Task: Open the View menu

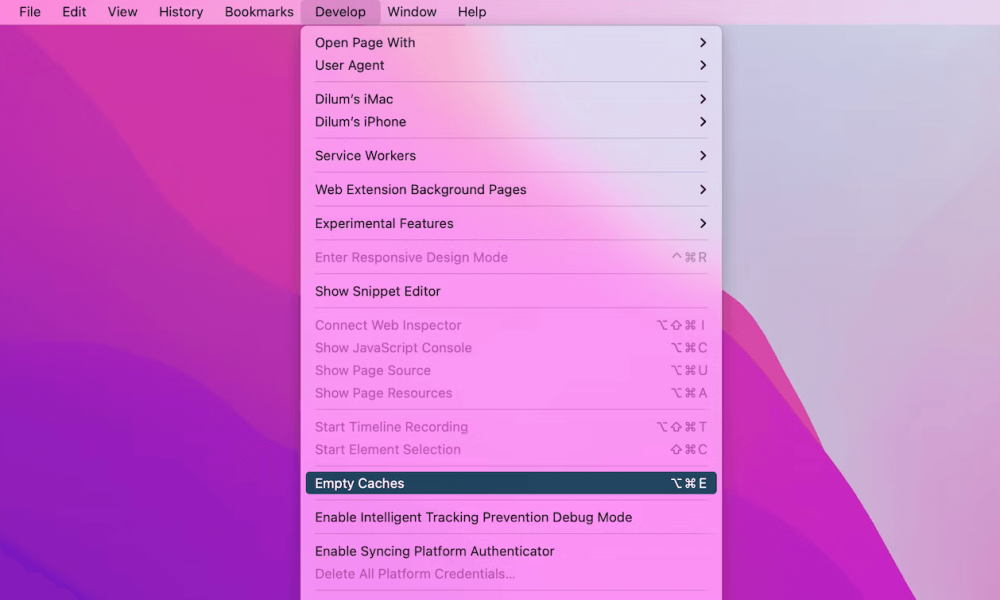Action: (x=122, y=12)
